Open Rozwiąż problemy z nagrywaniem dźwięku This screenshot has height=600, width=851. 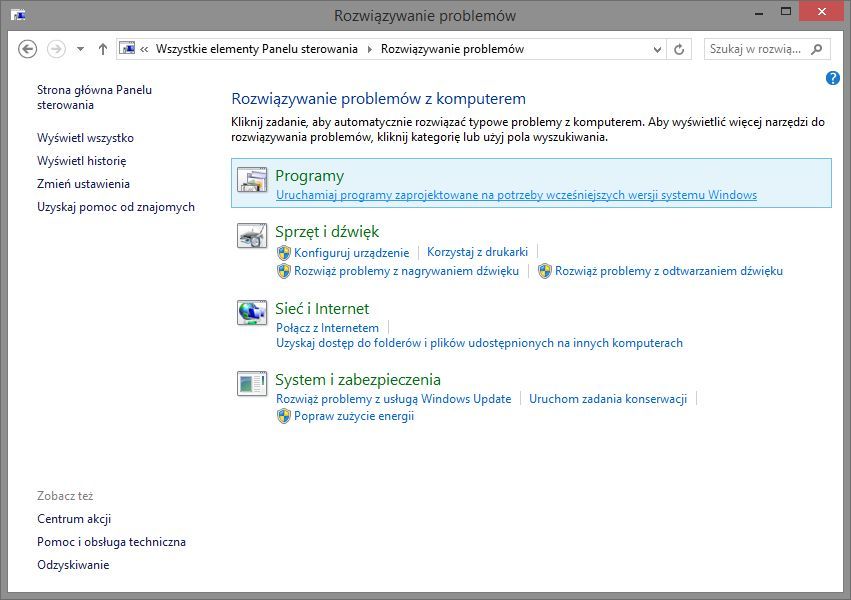(407, 271)
